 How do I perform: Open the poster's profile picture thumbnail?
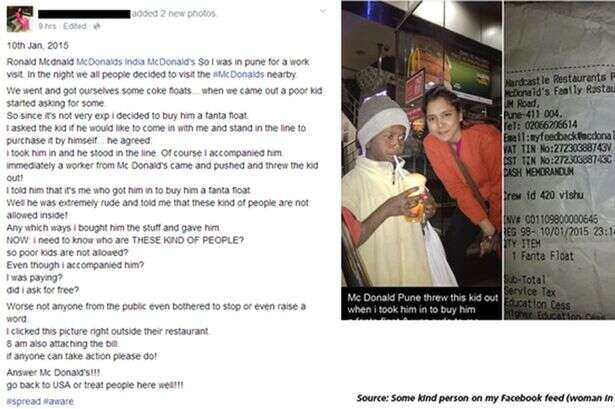(20, 19)
